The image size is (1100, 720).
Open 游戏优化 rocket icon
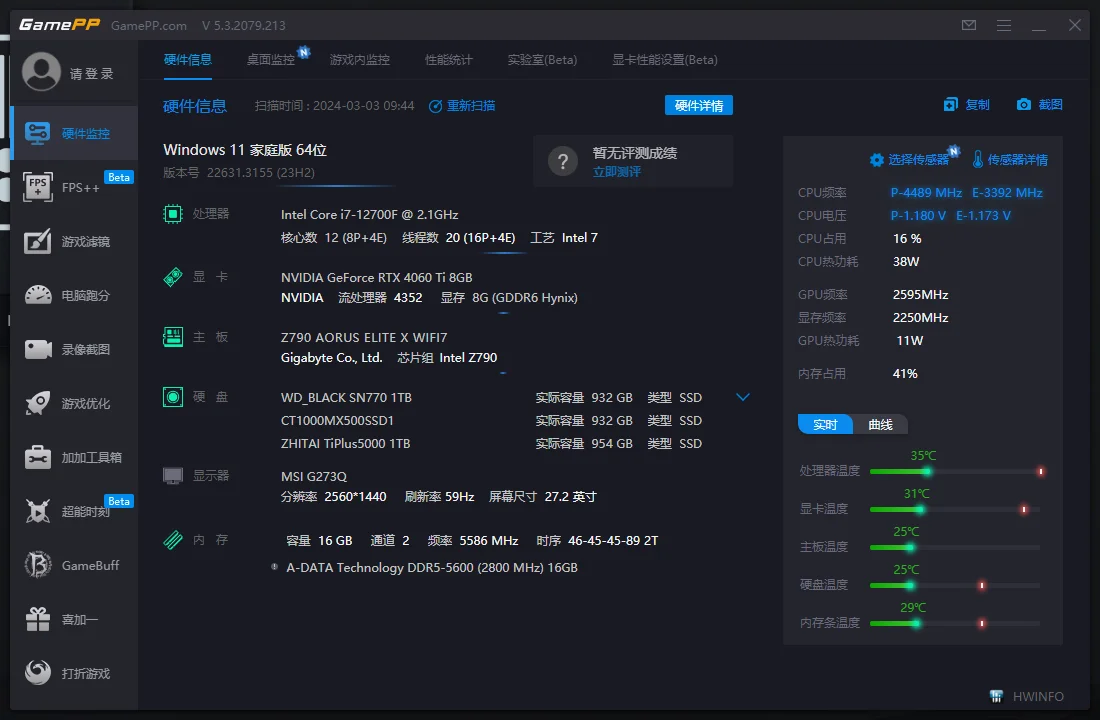click(38, 404)
